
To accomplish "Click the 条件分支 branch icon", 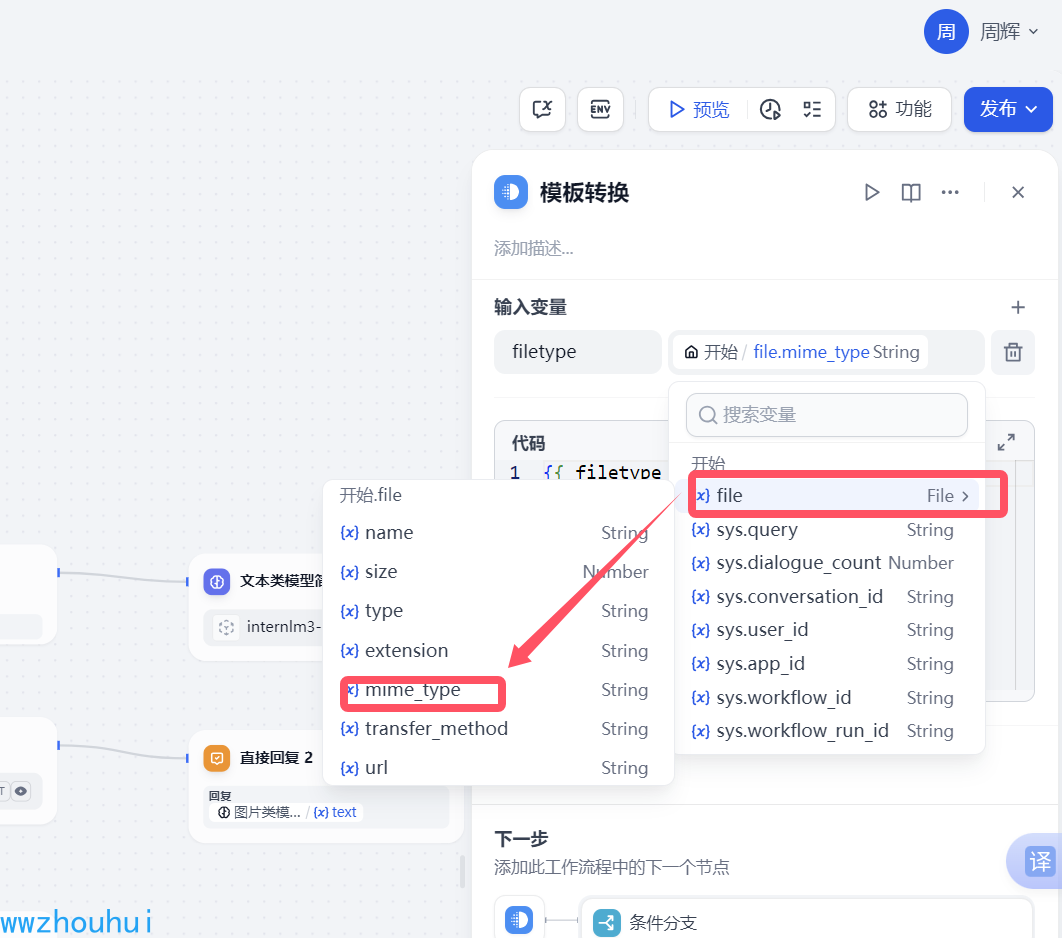I will pos(607,922).
